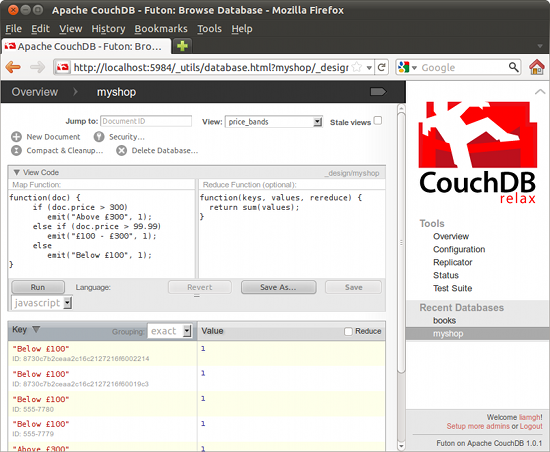Open the Grouping exact dropdown
Viewport: 550px width, 452px height.
tap(169, 331)
